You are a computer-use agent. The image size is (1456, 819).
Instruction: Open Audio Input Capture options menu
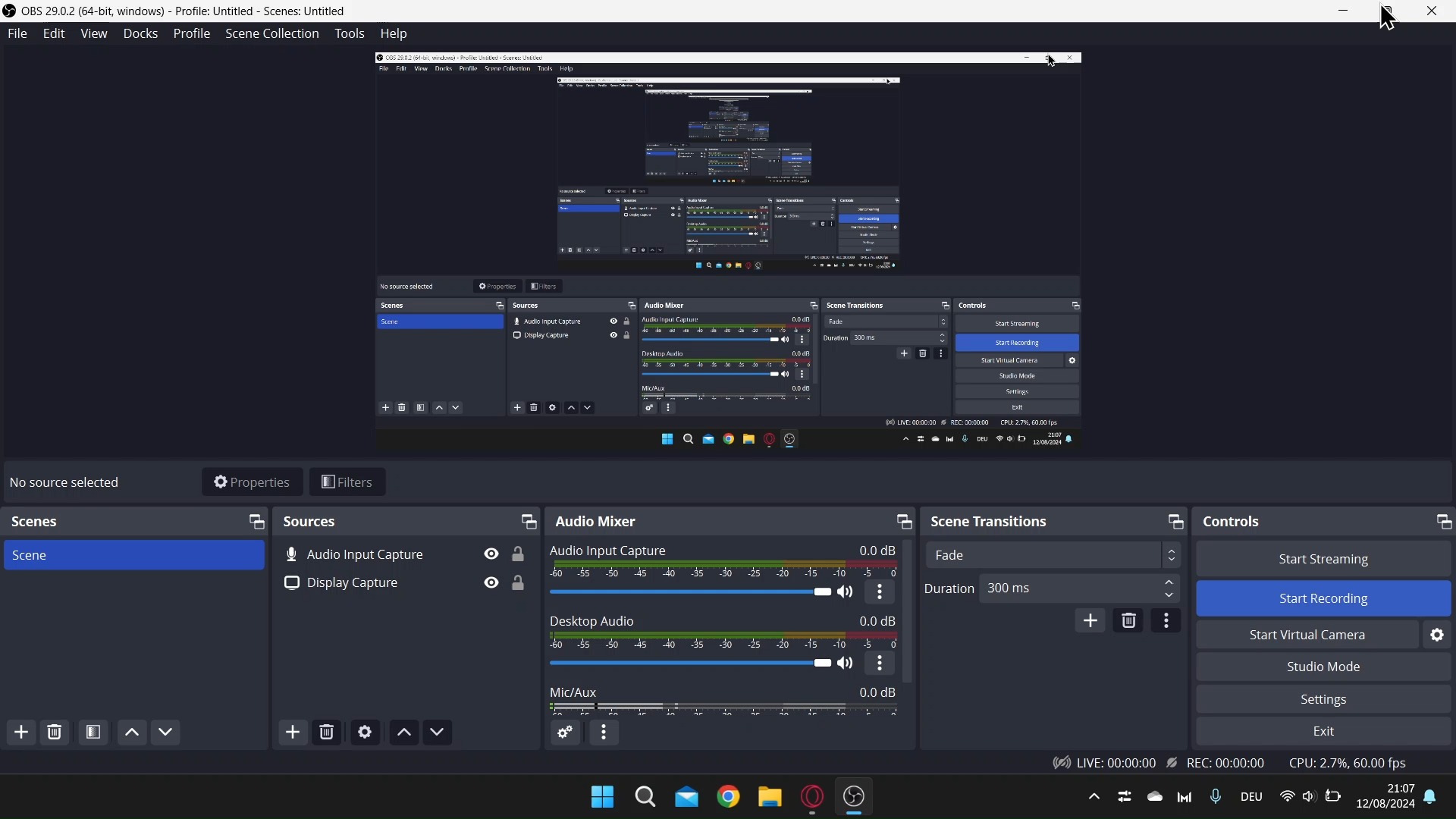(x=881, y=593)
